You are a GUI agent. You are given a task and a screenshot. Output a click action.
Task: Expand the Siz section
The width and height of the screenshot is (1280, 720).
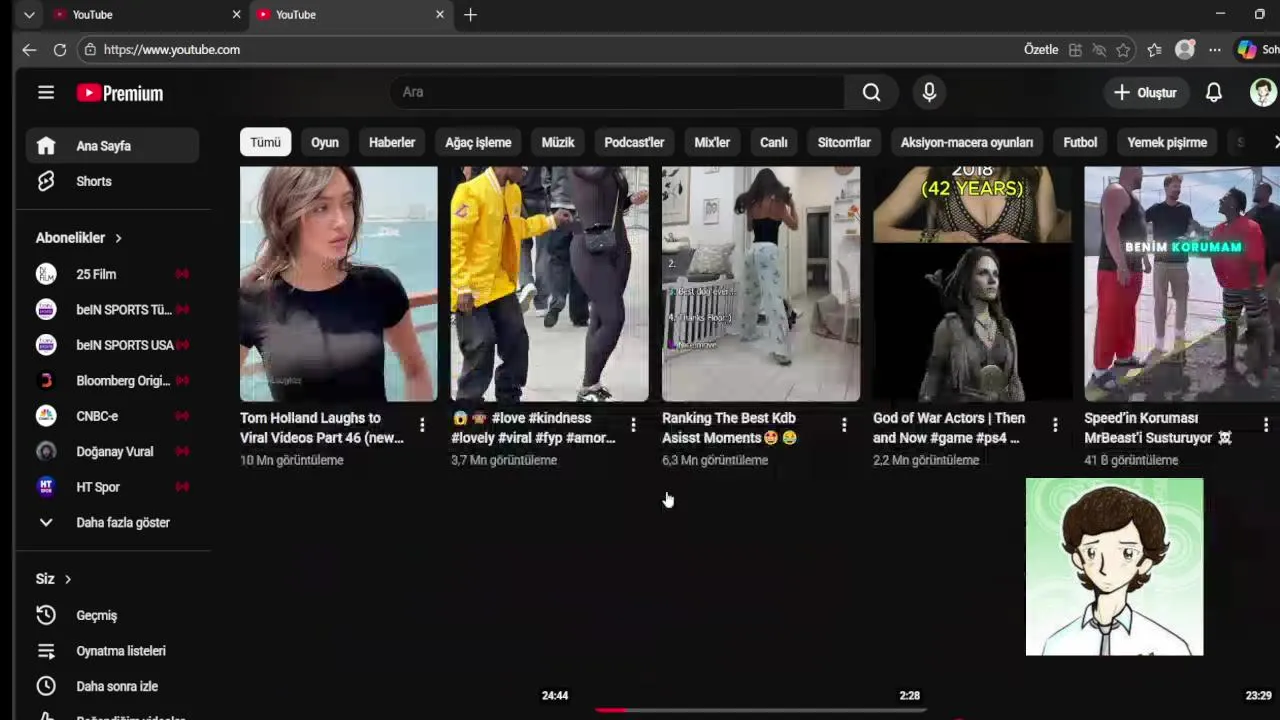tap(54, 579)
